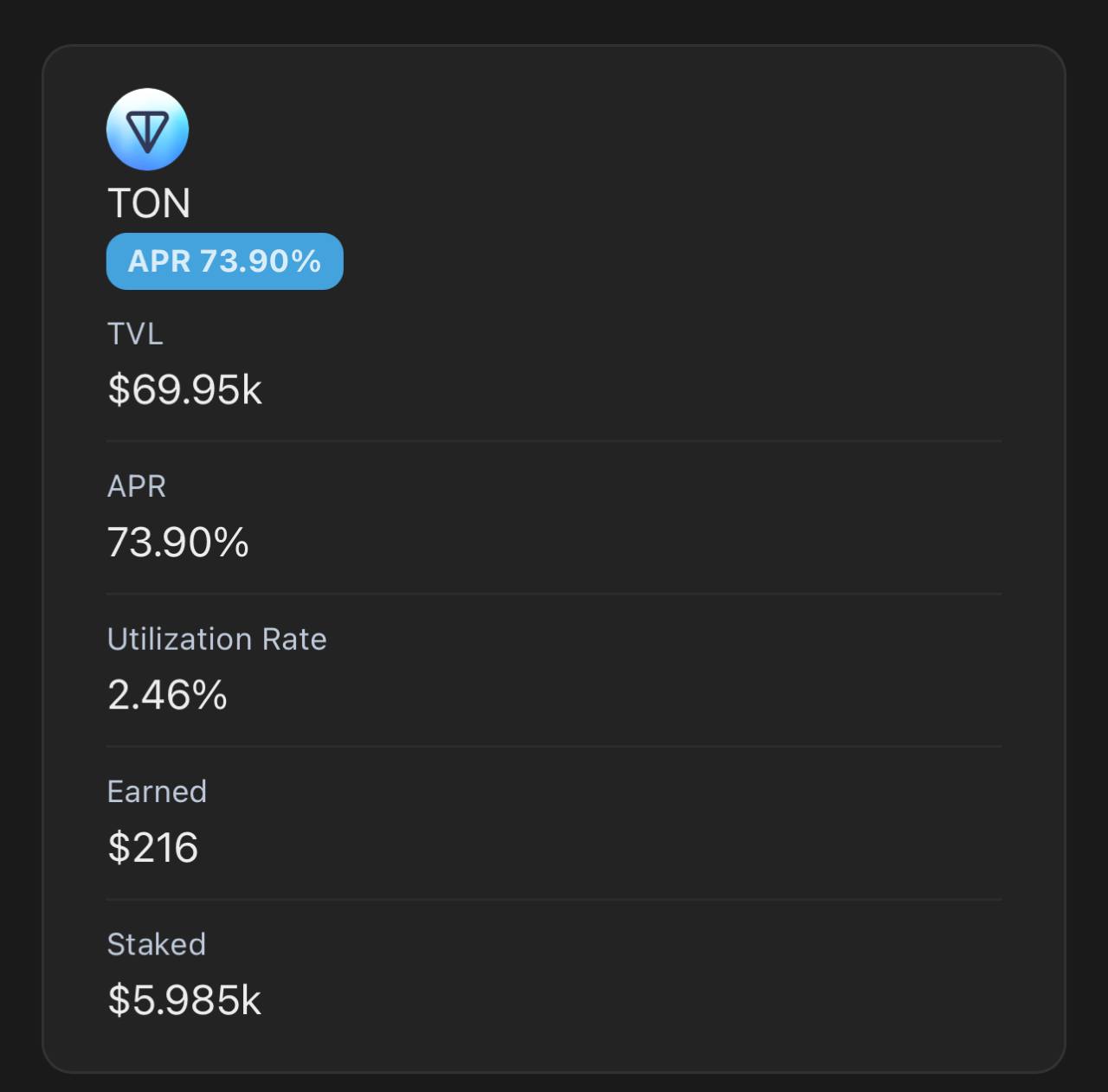Select the $216 earned amount

tap(153, 847)
